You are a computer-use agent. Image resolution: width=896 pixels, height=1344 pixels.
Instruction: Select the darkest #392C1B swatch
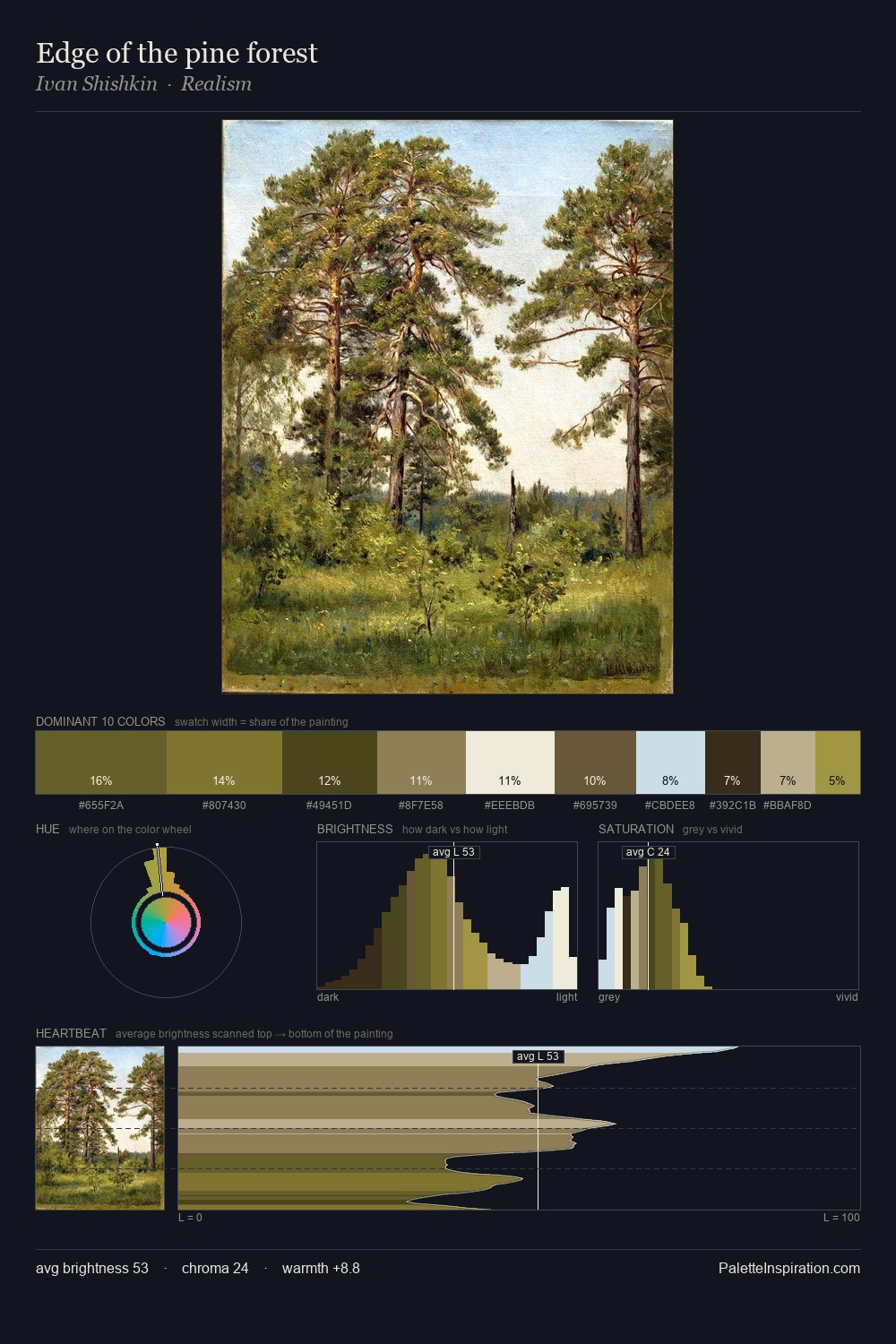tap(733, 762)
